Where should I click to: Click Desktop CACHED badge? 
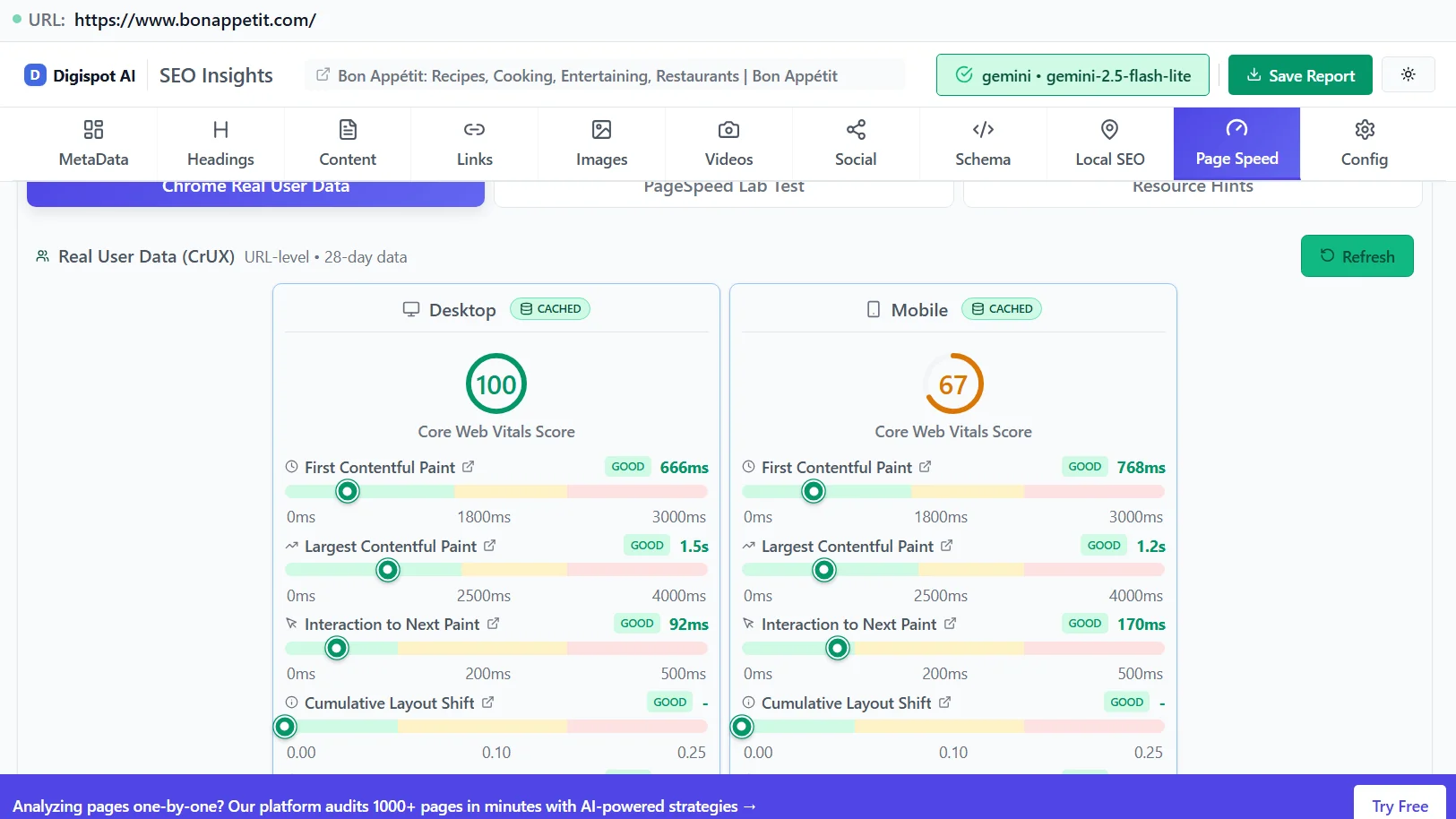tap(550, 309)
